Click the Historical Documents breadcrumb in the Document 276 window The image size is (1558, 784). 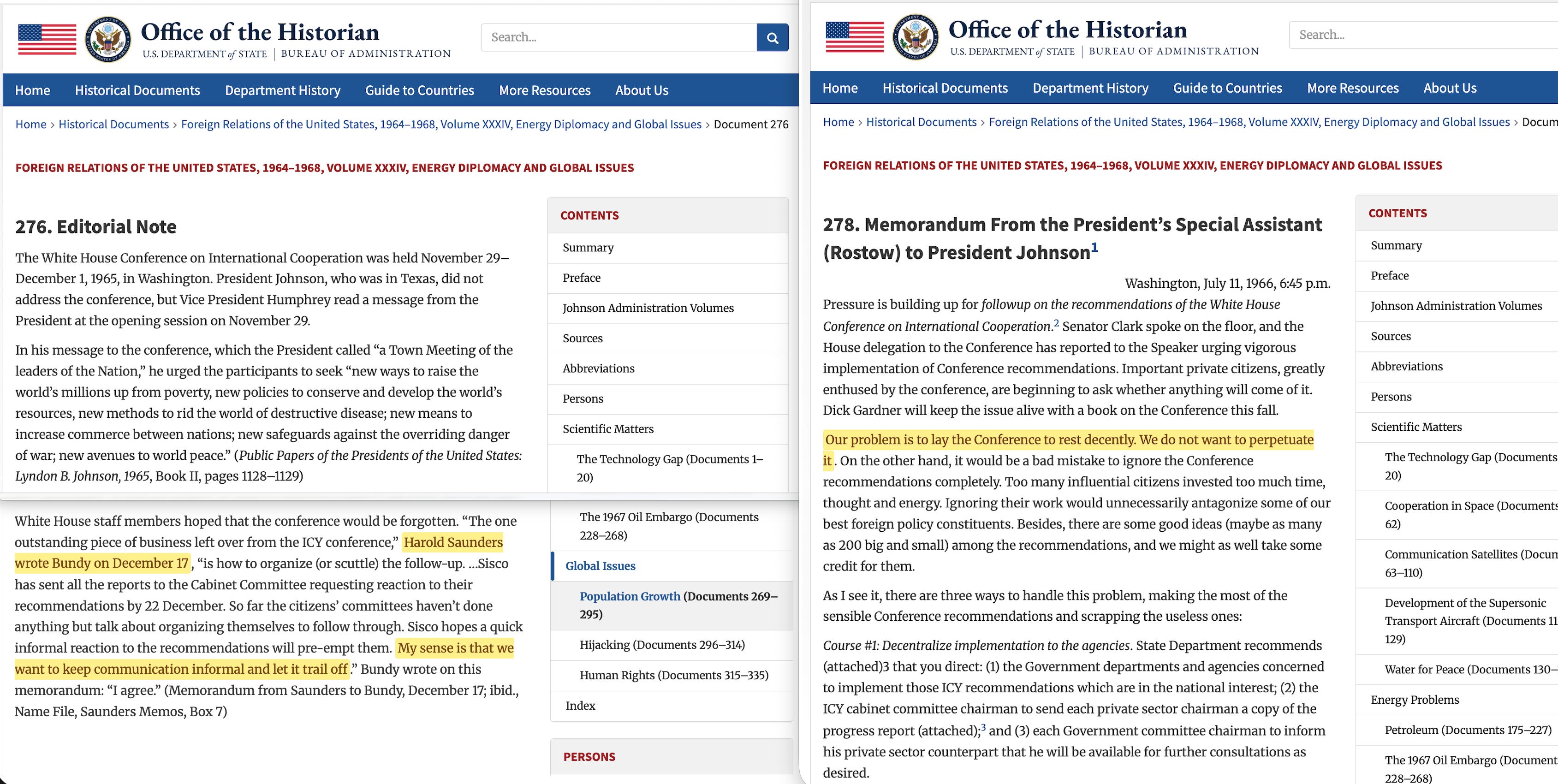[x=114, y=124]
